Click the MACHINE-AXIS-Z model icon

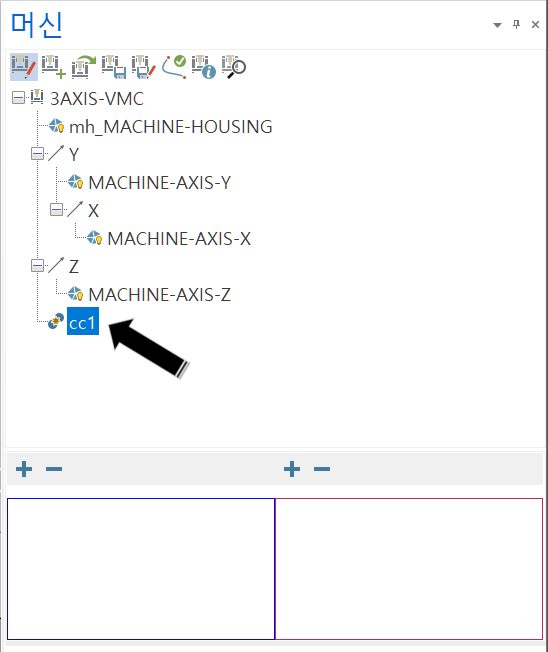pos(75,293)
